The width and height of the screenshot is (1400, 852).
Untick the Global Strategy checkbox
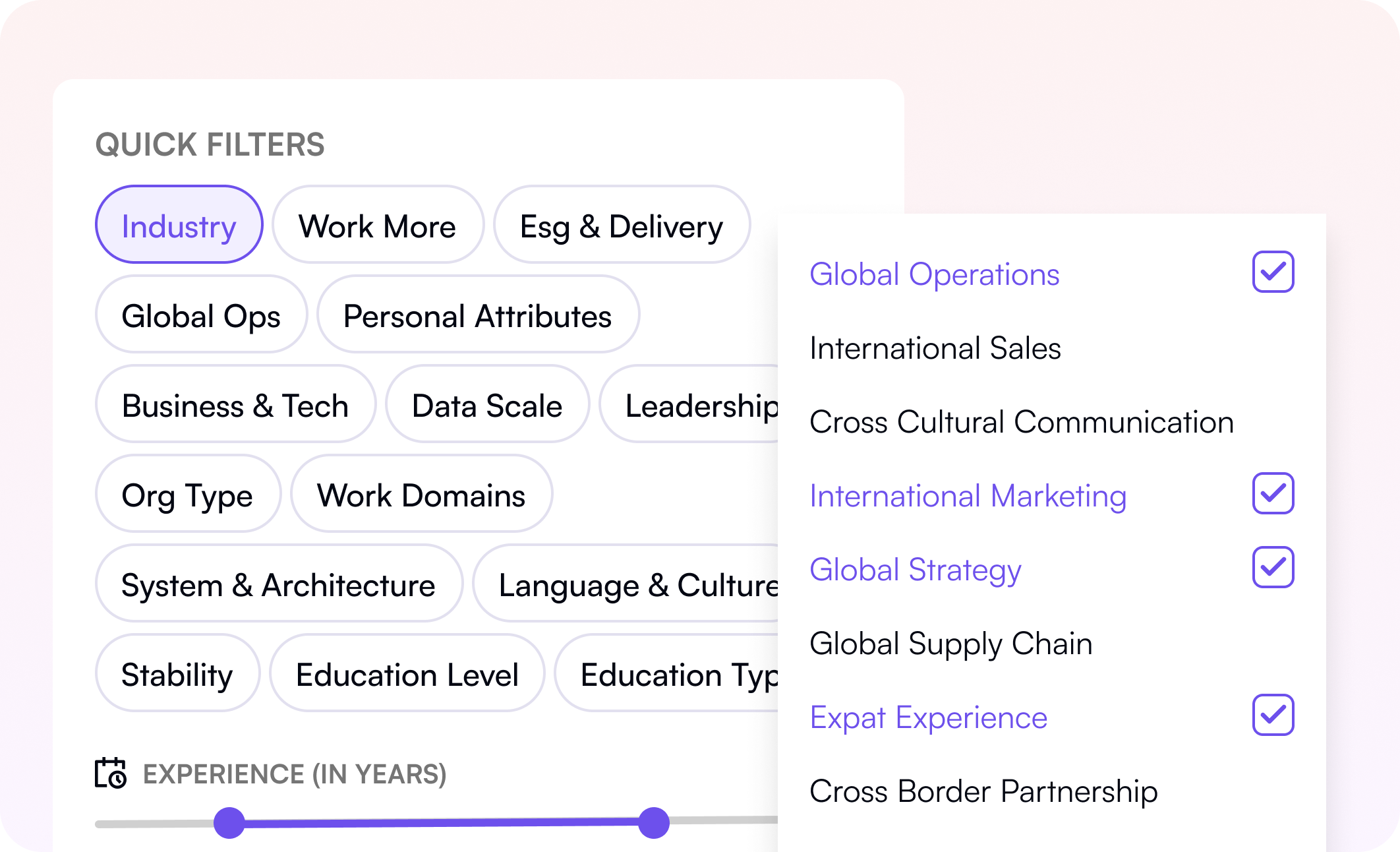tap(1273, 567)
